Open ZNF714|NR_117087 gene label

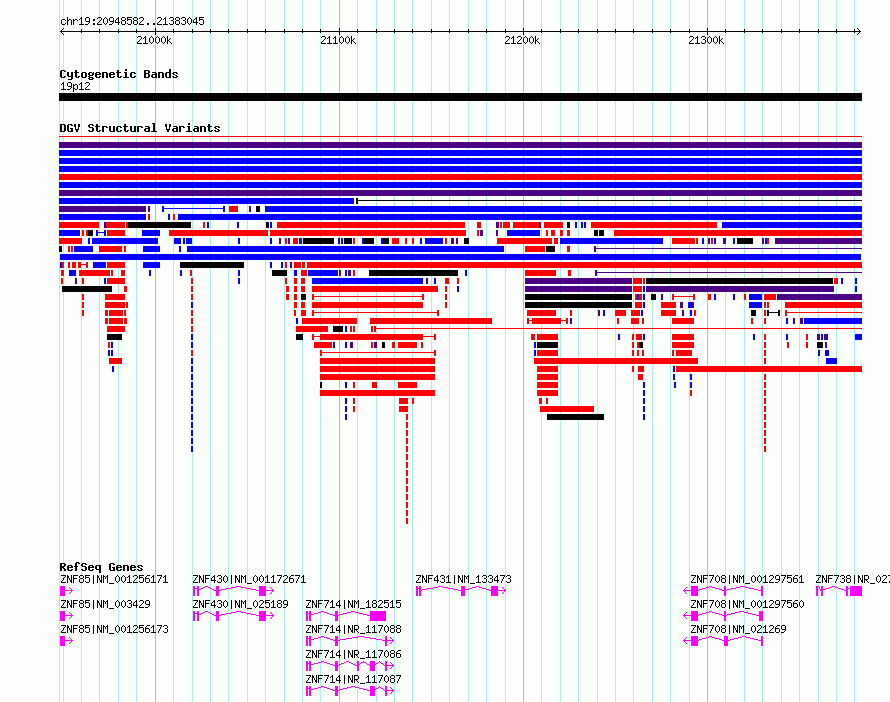(353, 679)
